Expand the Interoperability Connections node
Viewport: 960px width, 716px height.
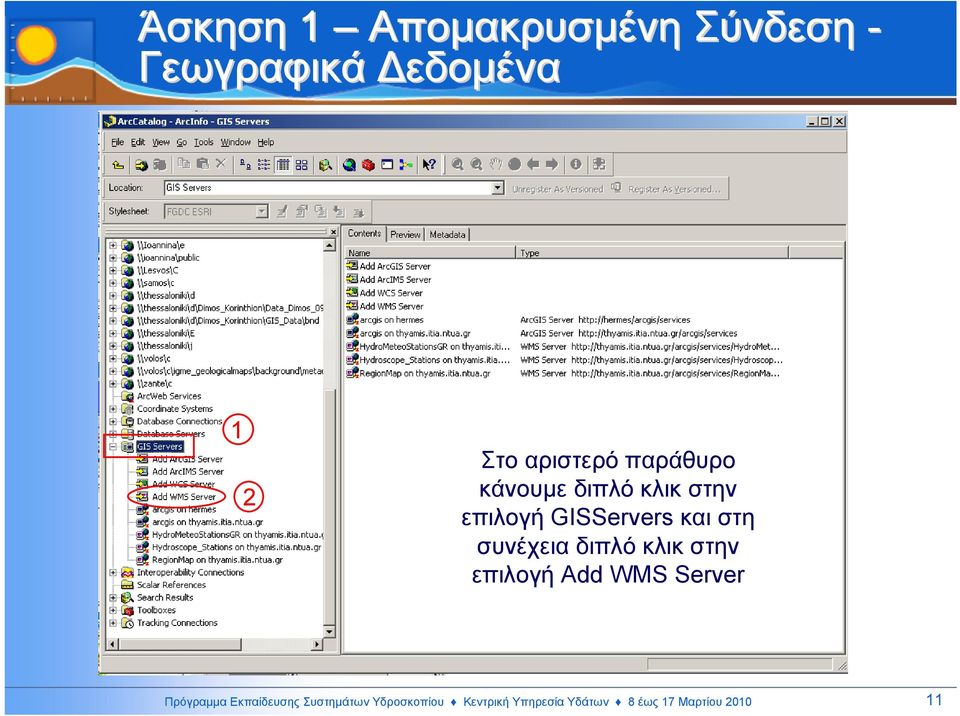click(113, 573)
